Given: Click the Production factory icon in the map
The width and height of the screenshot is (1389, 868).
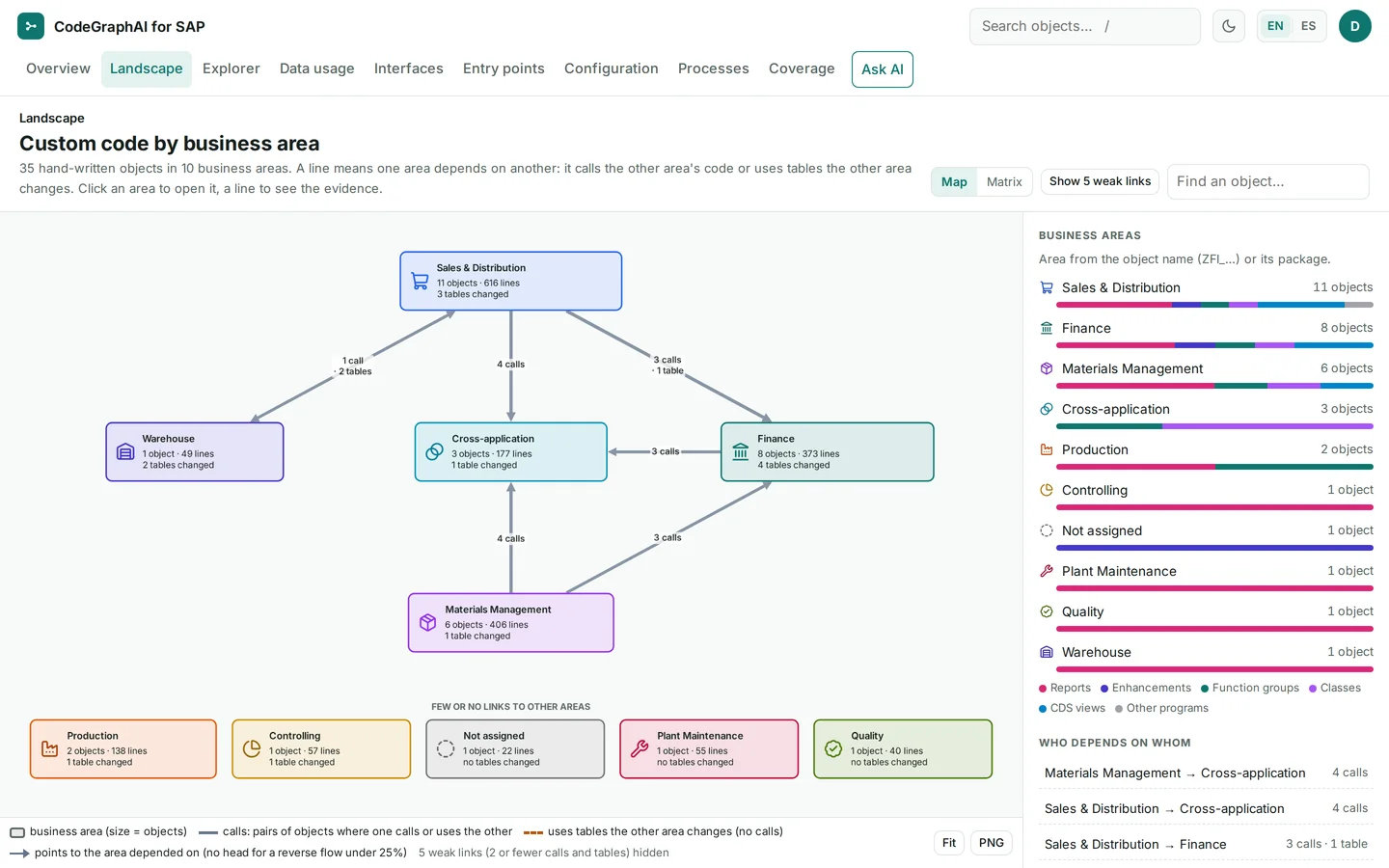Looking at the screenshot, I should point(50,748).
